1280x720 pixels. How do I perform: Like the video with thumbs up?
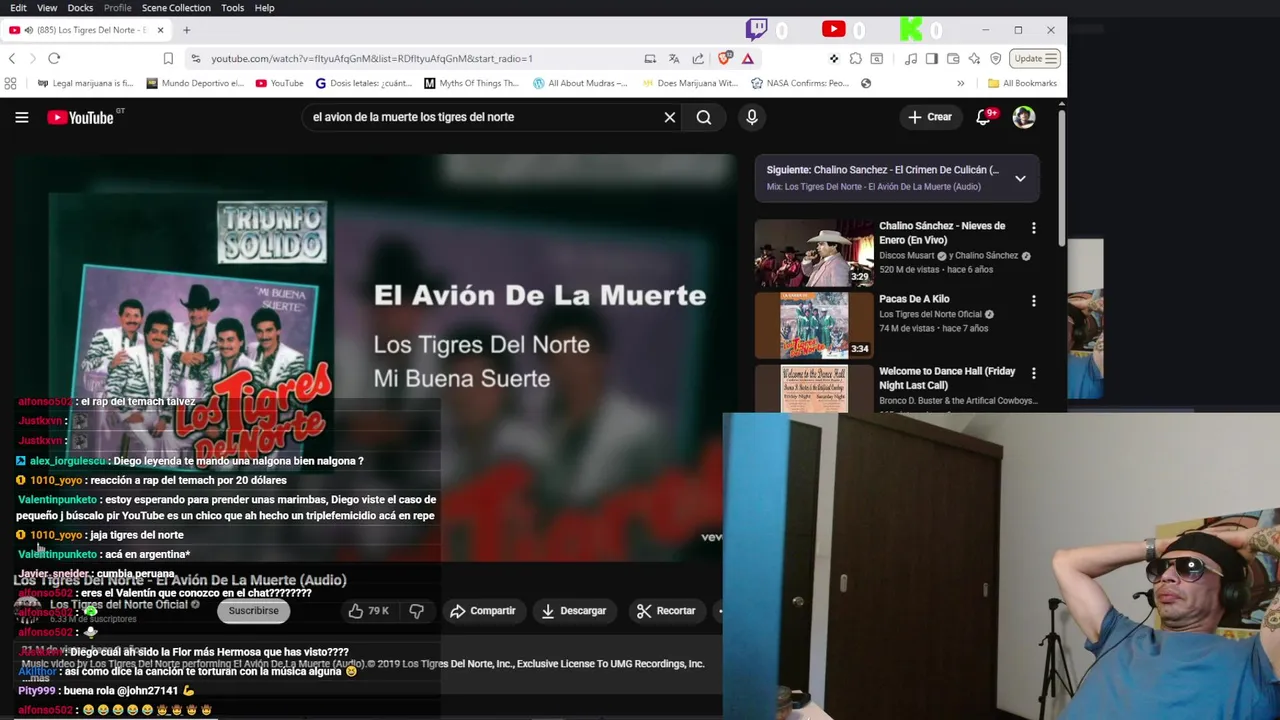(x=367, y=611)
